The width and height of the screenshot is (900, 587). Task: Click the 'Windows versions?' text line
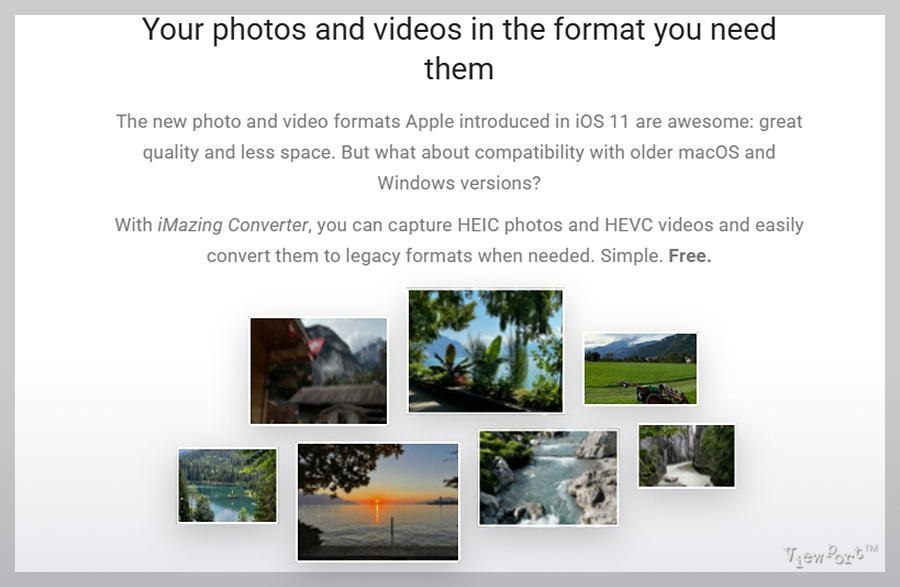pos(459,183)
